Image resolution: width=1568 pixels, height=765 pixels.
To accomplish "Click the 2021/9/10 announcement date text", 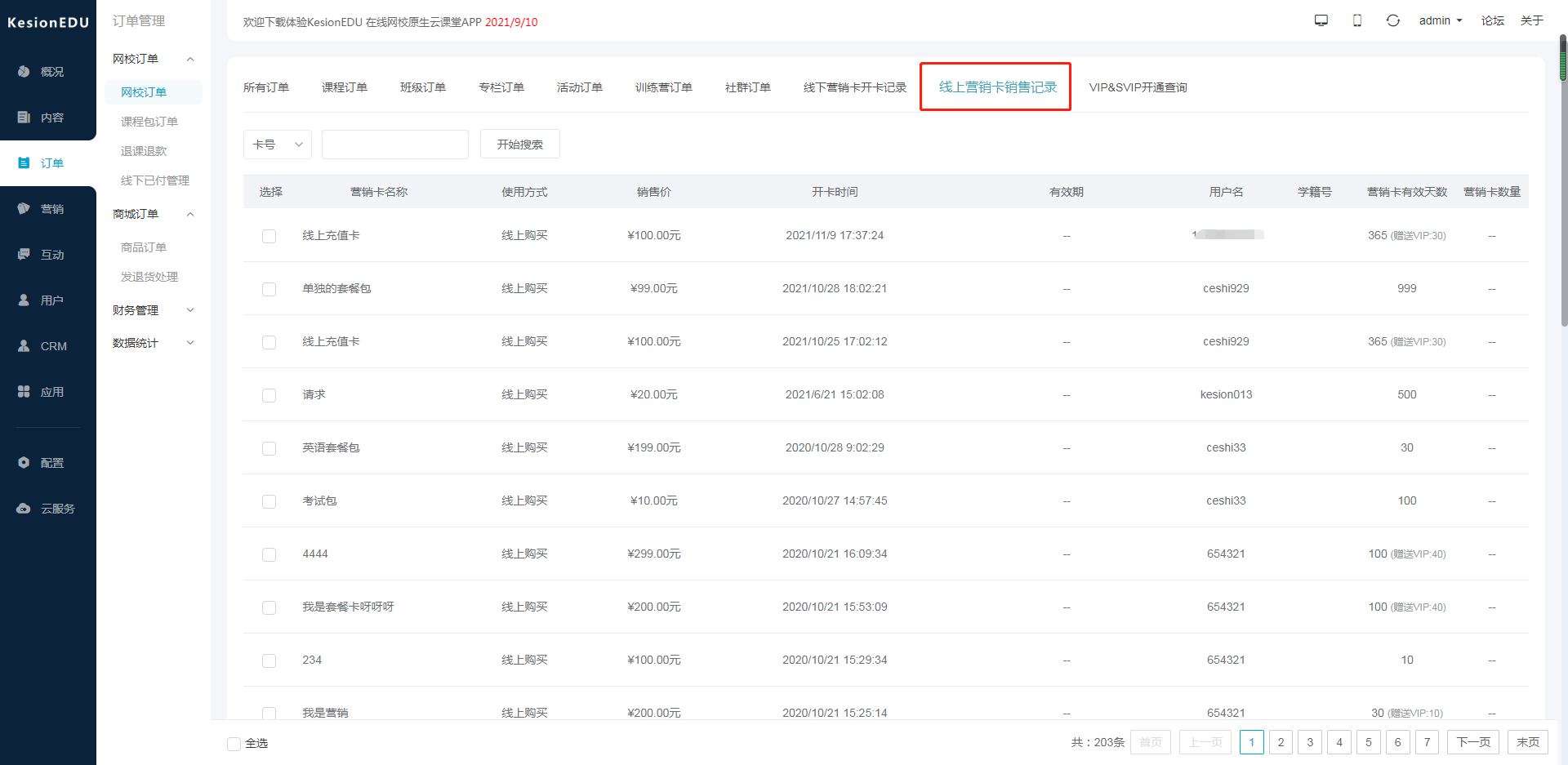I will pyautogui.click(x=511, y=22).
